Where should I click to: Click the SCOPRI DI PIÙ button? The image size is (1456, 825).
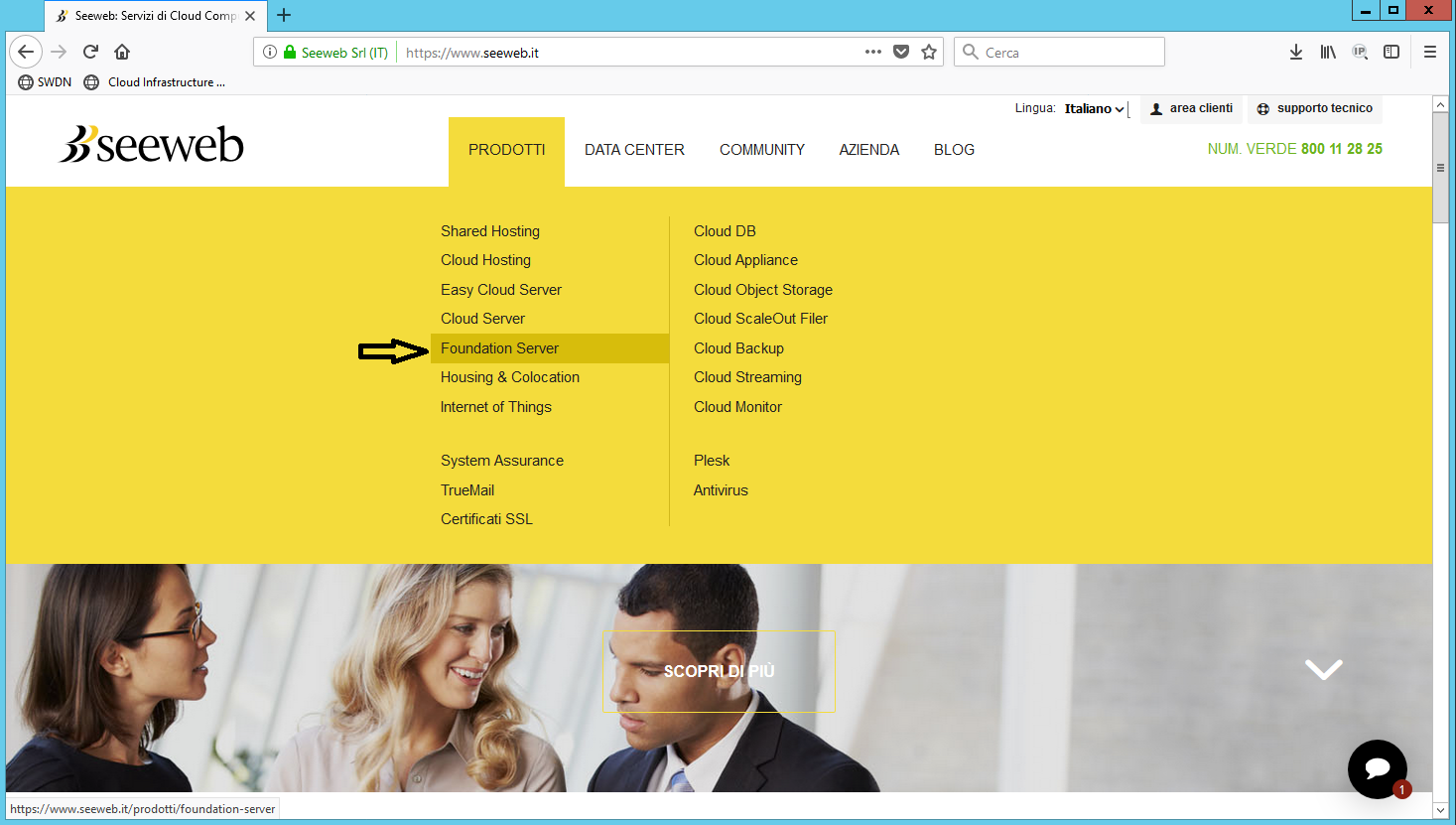click(x=719, y=671)
